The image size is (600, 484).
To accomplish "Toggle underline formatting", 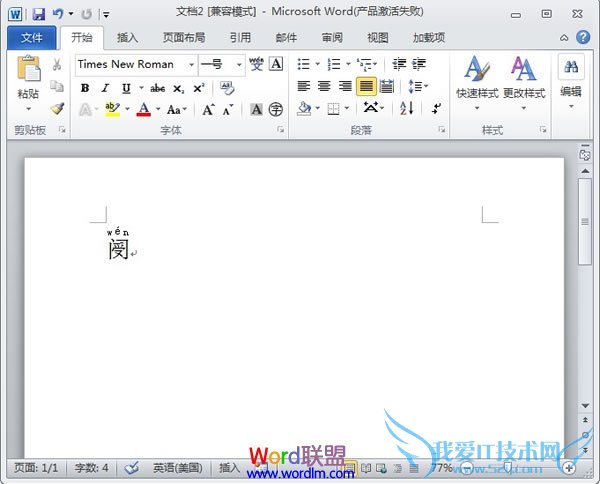I will click(126, 88).
